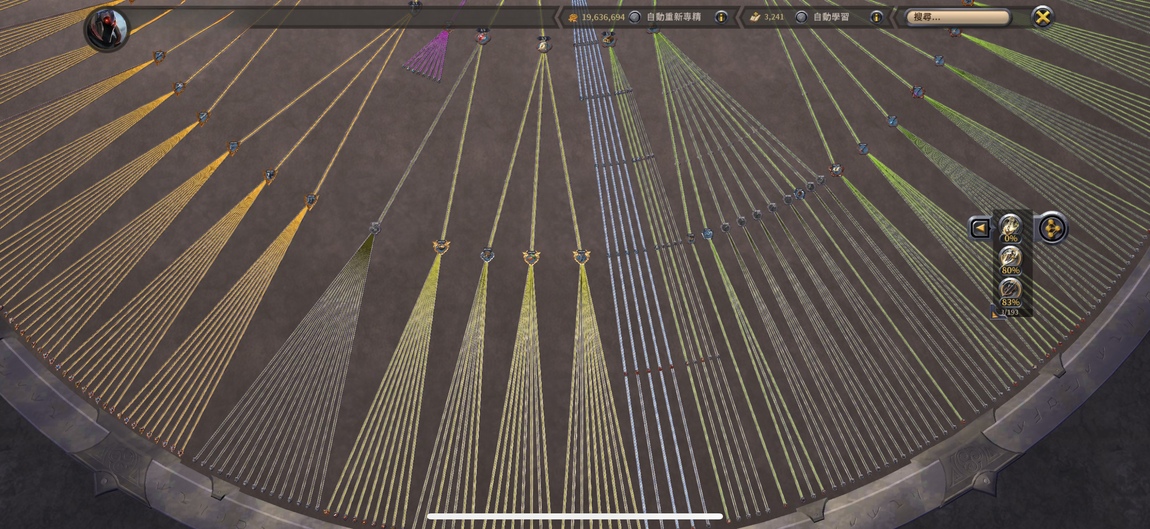
Task: Select grey node atop the olive-grey fan
Action: (x=375, y=227)
